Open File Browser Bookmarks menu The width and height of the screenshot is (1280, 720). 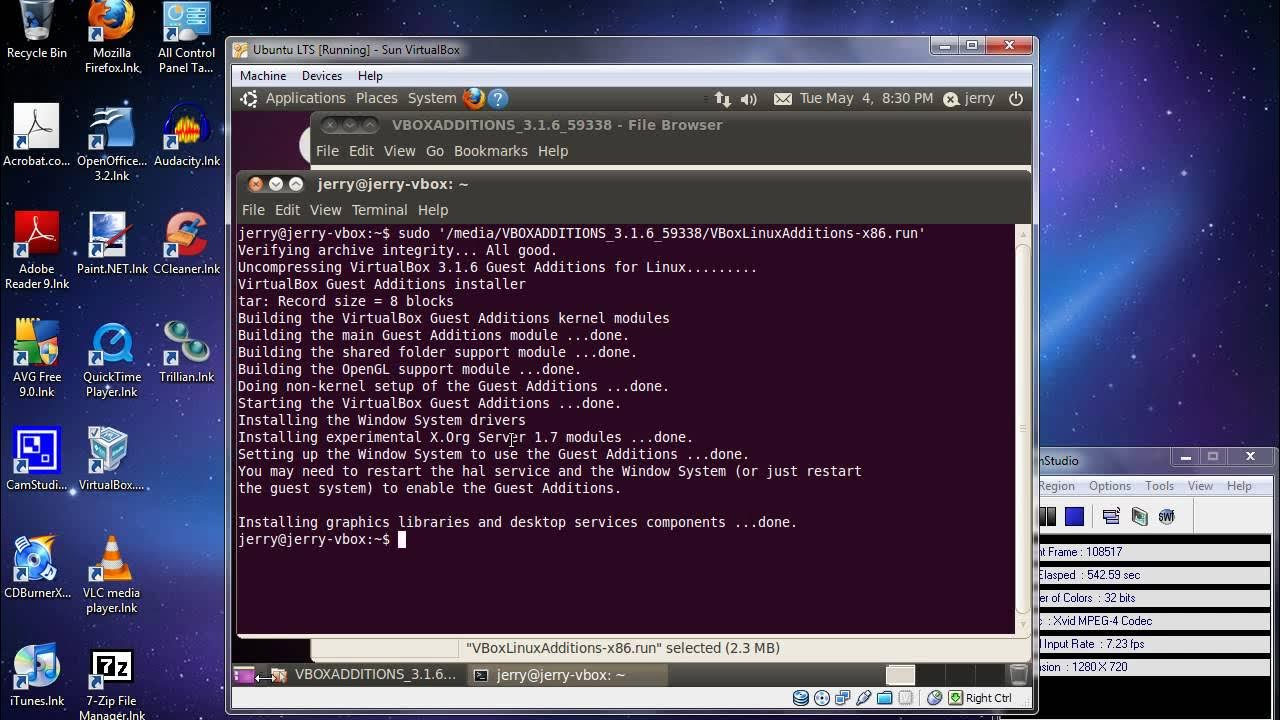(490, 151)
